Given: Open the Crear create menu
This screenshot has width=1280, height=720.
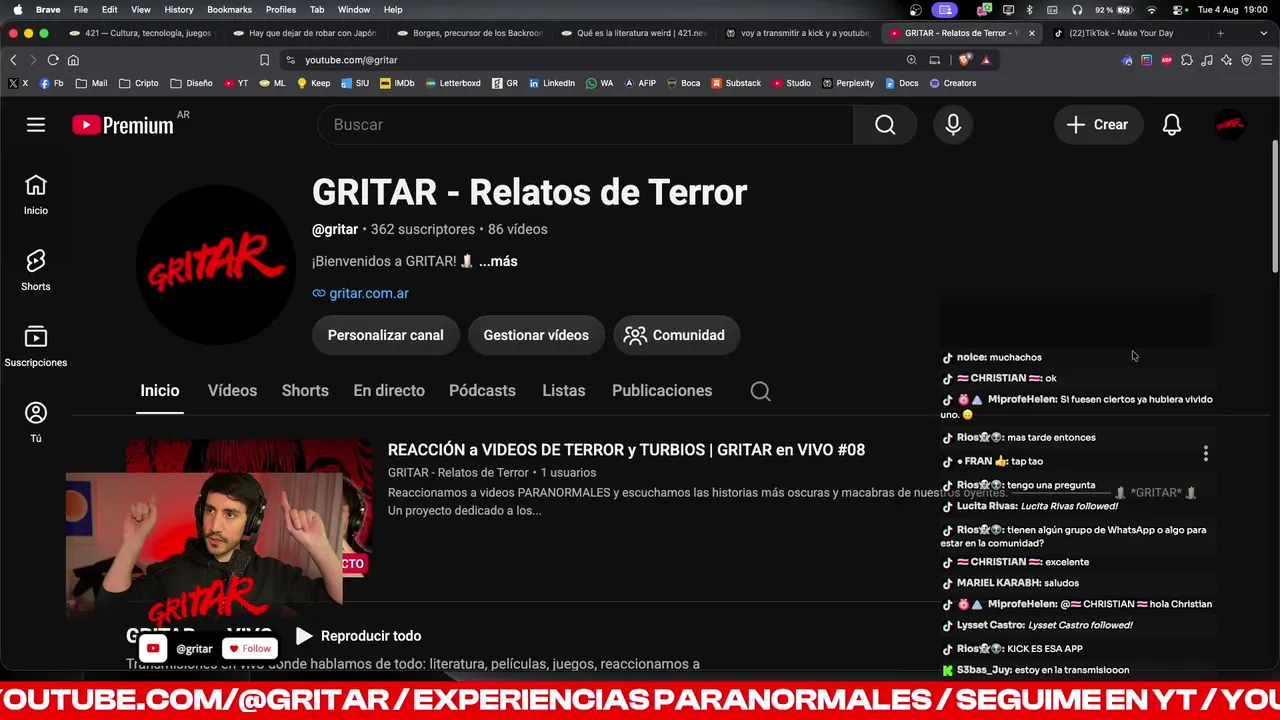Looking at the screenshot, I should pyautogui.click(x=1098, y=125).
